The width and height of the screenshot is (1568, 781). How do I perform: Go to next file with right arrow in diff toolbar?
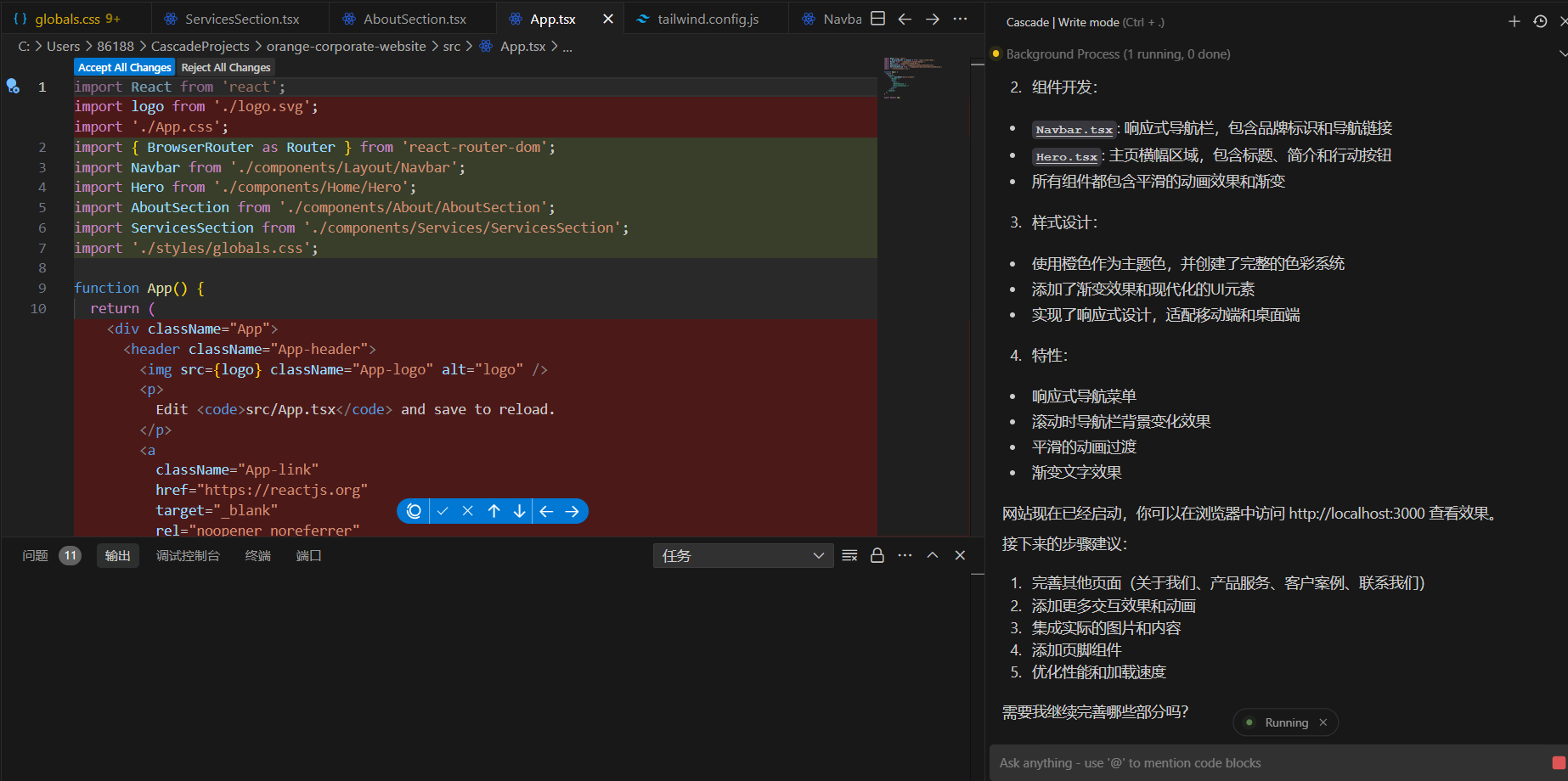[572, 511]
